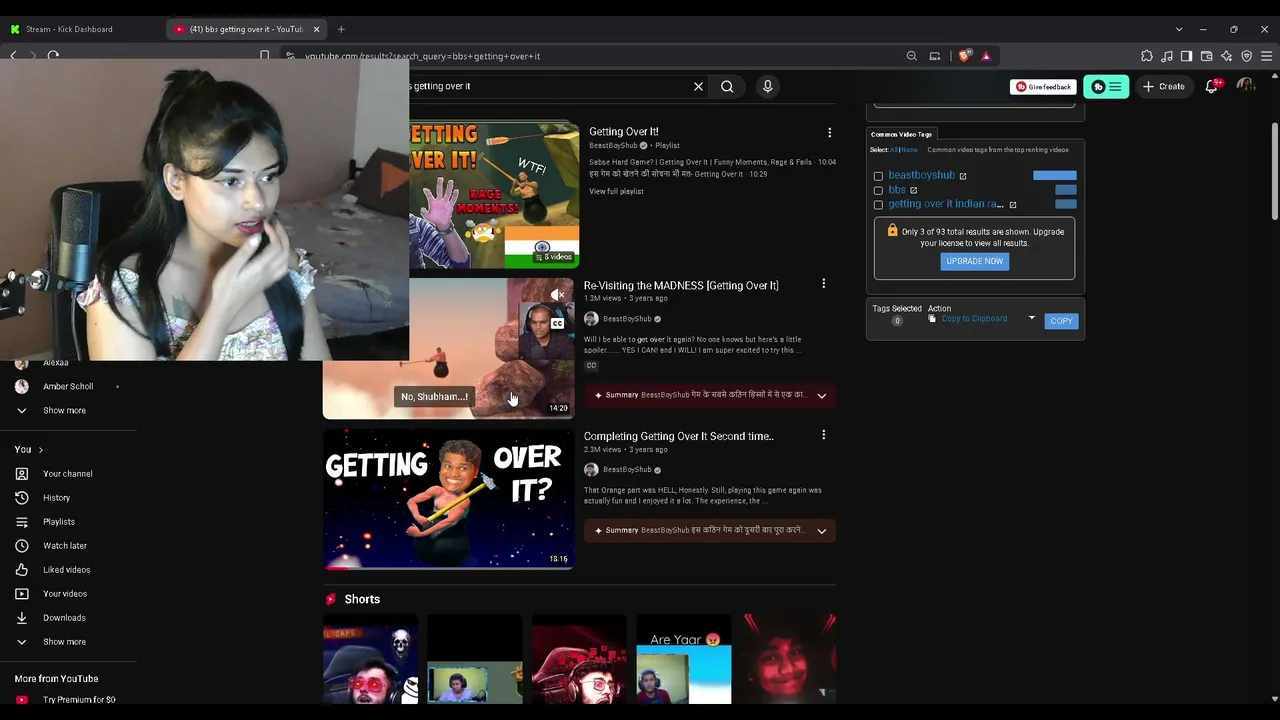Expand the summary for Completing Getting Over It
The width and height of the screenshot is (1280, 720).
point(821,530)
